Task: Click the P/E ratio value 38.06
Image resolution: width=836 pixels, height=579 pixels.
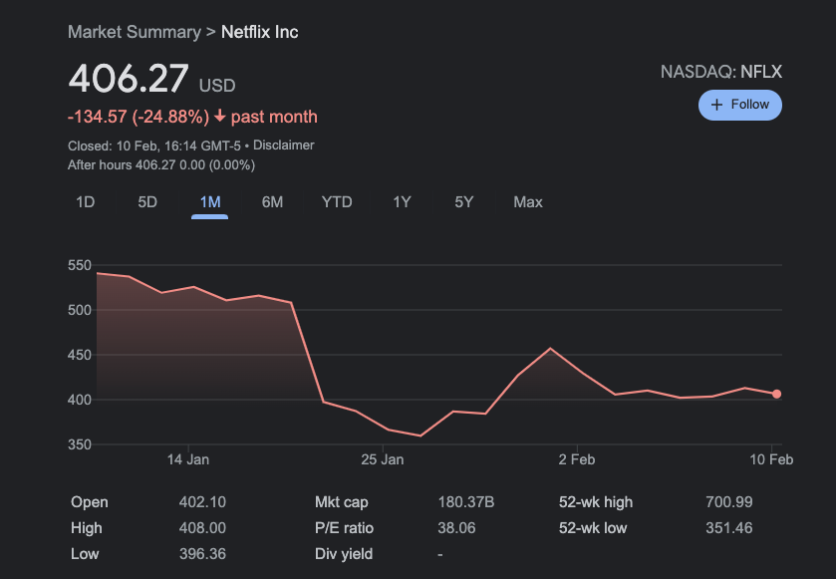Action: 456,528
